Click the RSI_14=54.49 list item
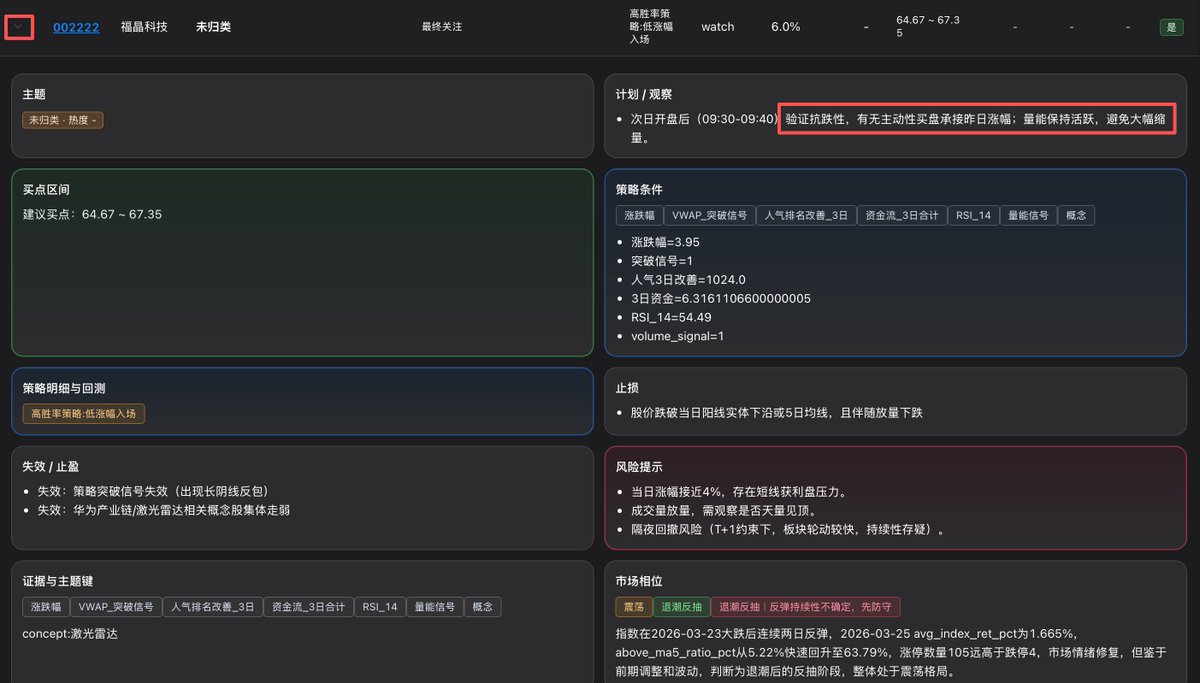 tap(671, 318)
